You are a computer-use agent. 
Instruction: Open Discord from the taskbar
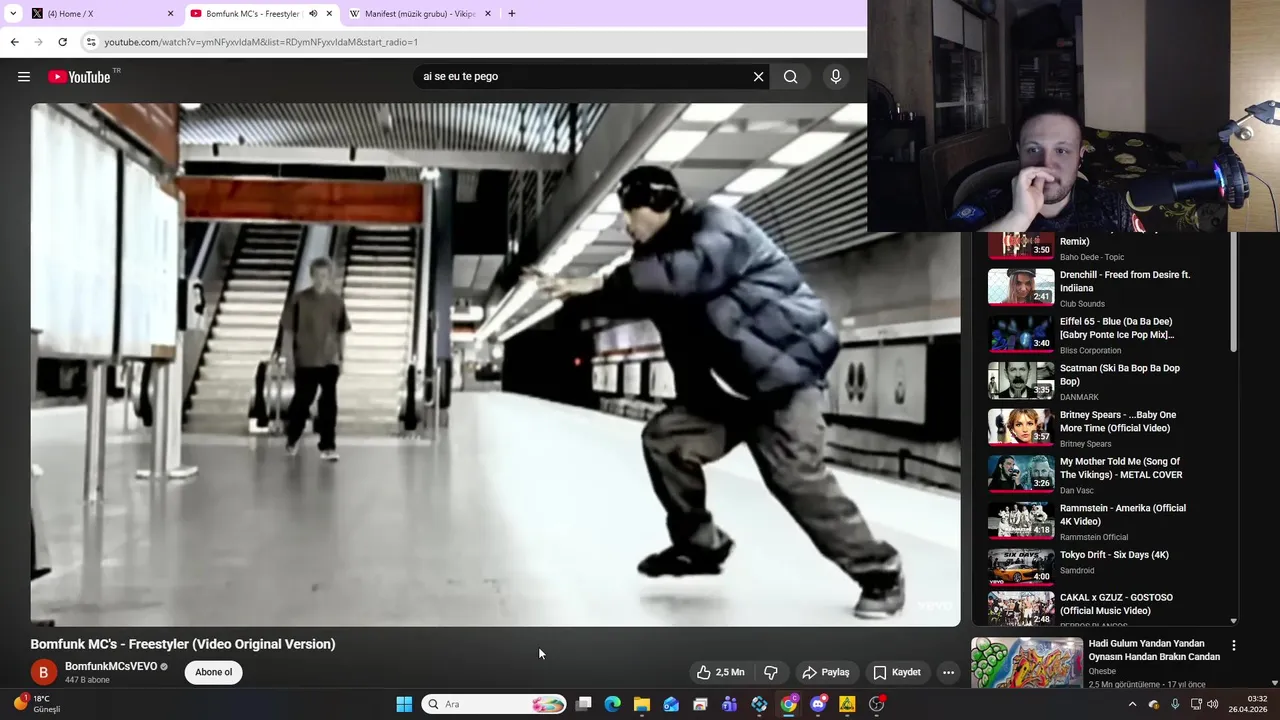tap(818, 704)
